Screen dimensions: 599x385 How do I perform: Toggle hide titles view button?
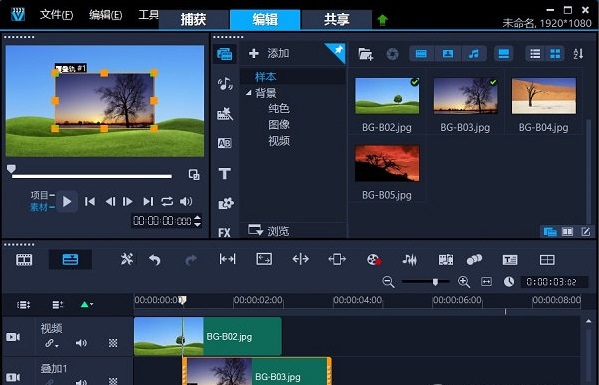503,54
